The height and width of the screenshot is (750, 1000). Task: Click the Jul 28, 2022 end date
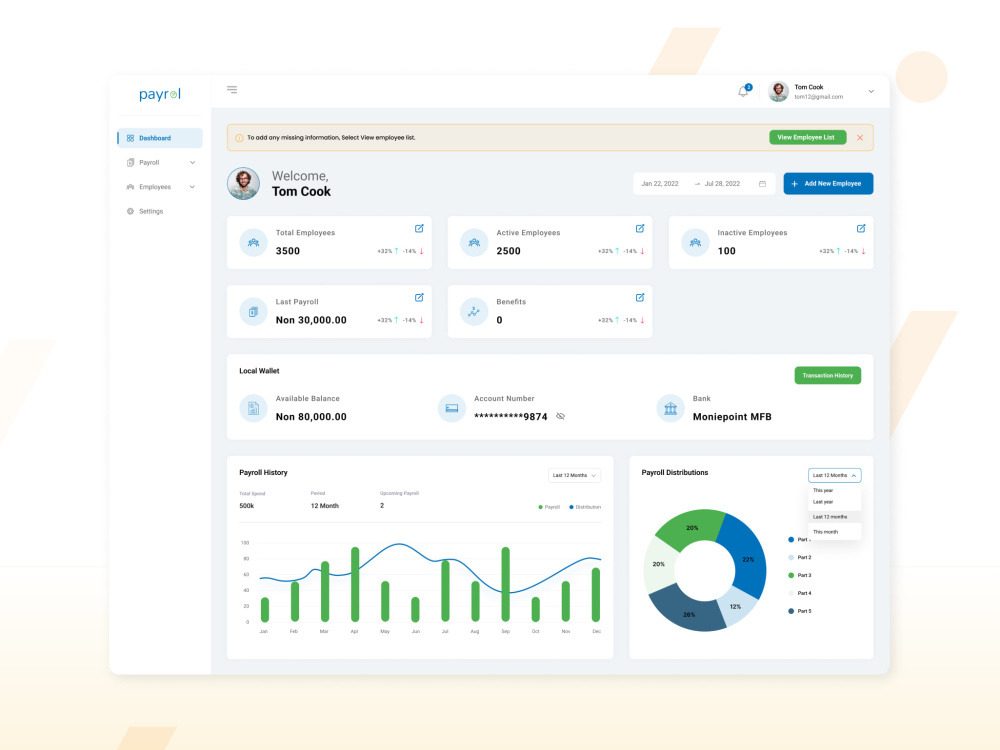(x=722, y=184)
